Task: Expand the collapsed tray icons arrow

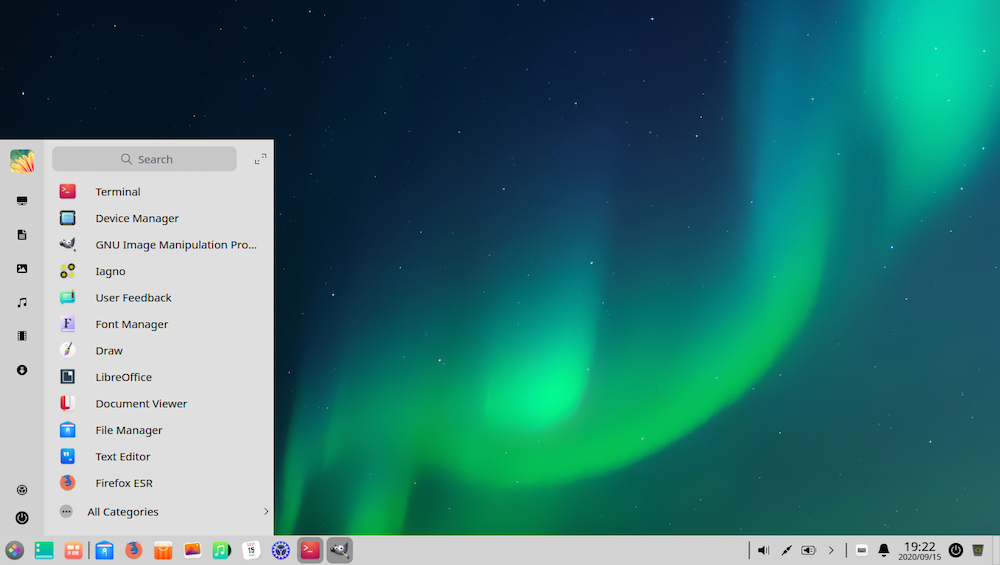Action: [x=831, y=550]
